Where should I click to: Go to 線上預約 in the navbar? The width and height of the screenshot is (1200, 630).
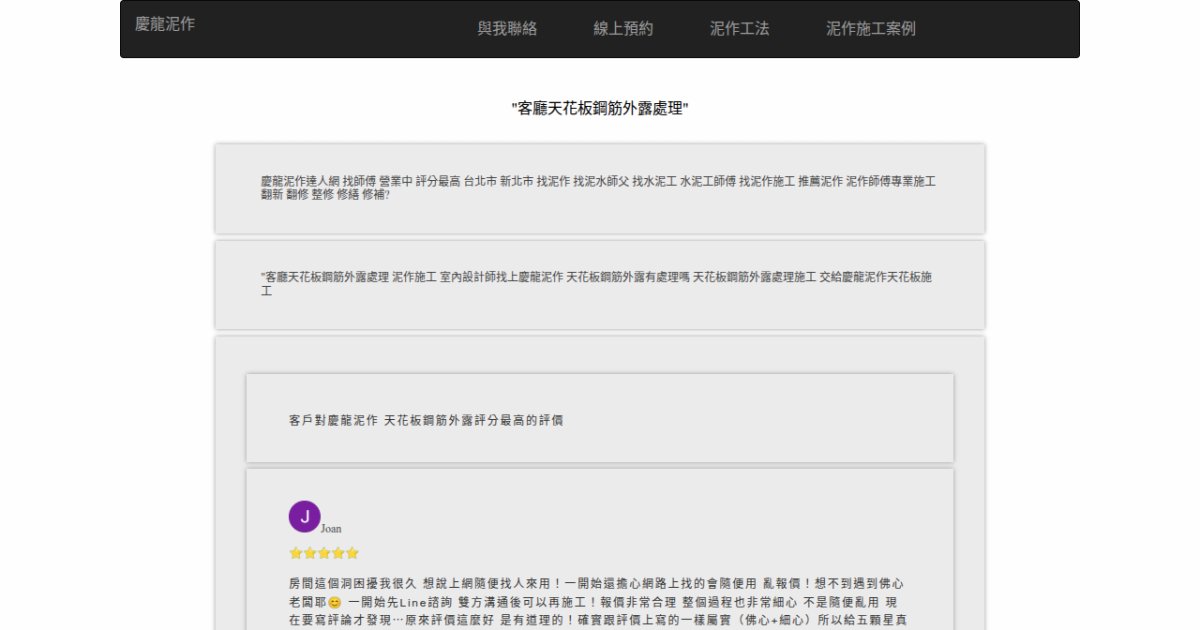point(623,29)
